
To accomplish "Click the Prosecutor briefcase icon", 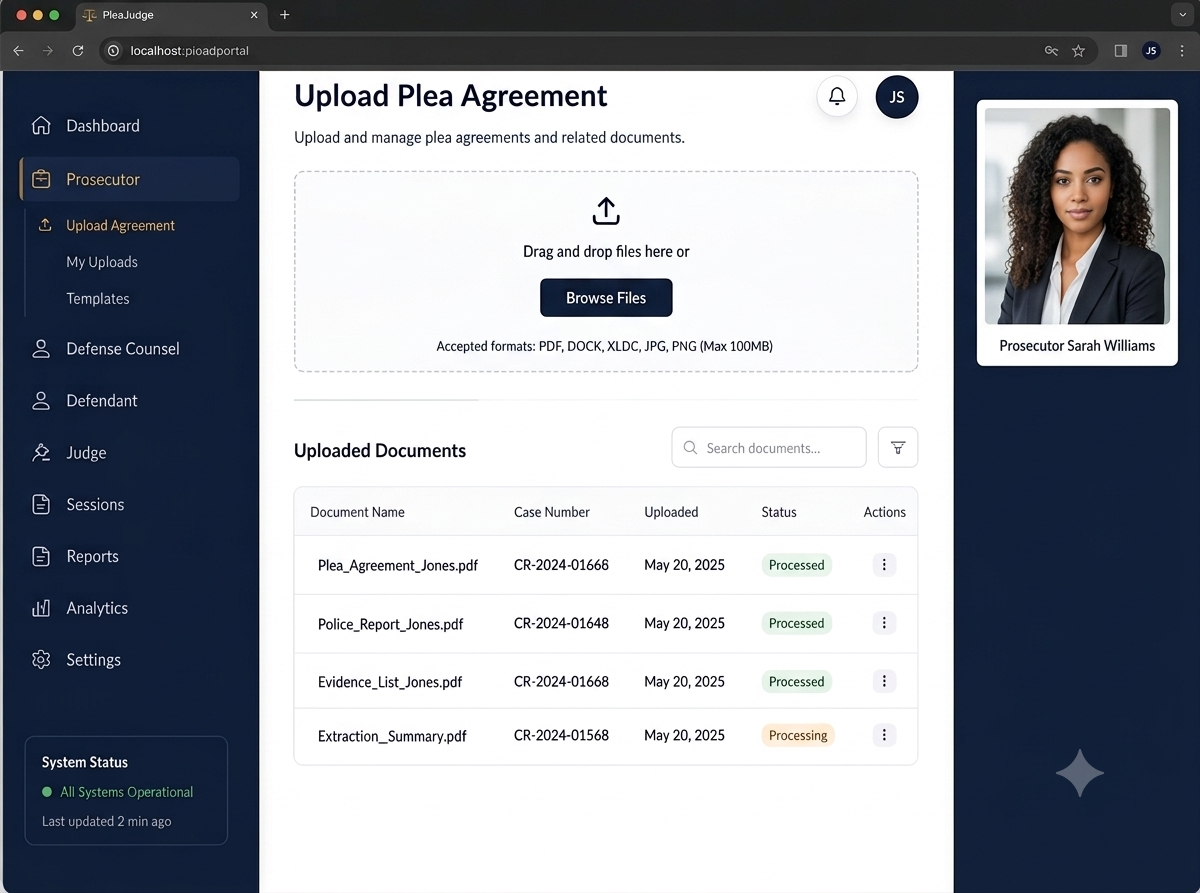I will [x=41, y=180].
